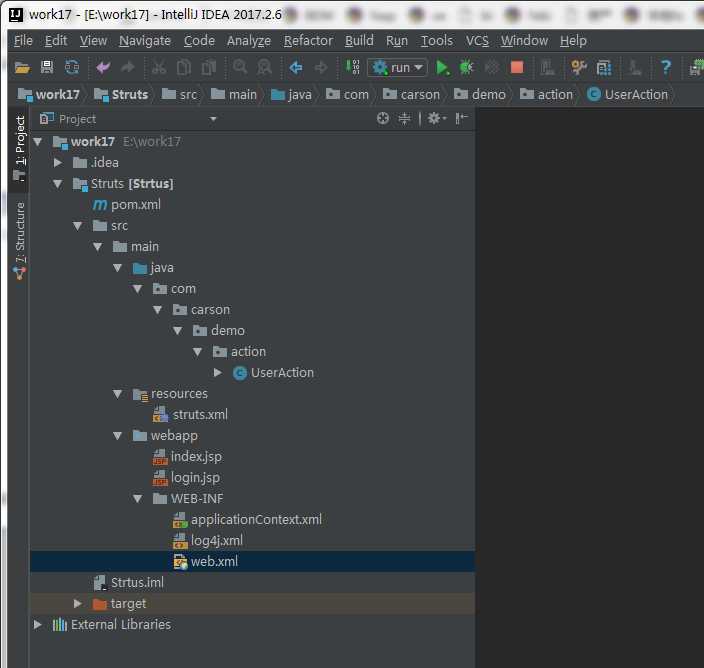
Task: Click Struts in the breadcrumb bar
Action: coord(121,94)
